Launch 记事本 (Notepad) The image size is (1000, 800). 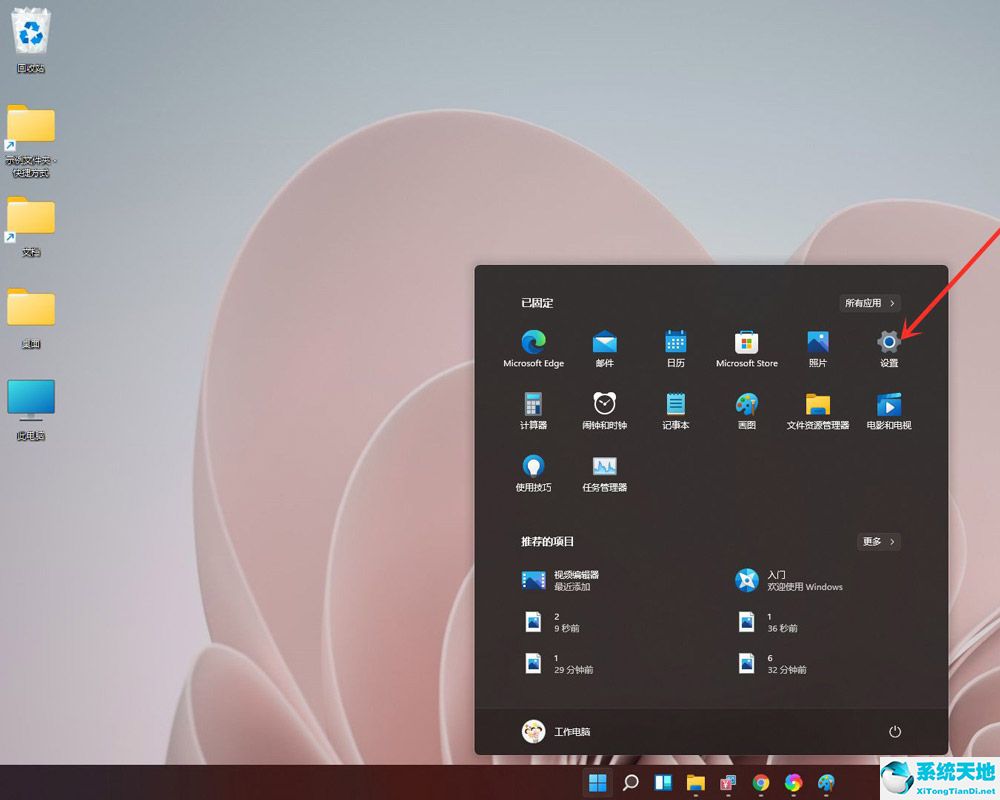pos(675,406)
